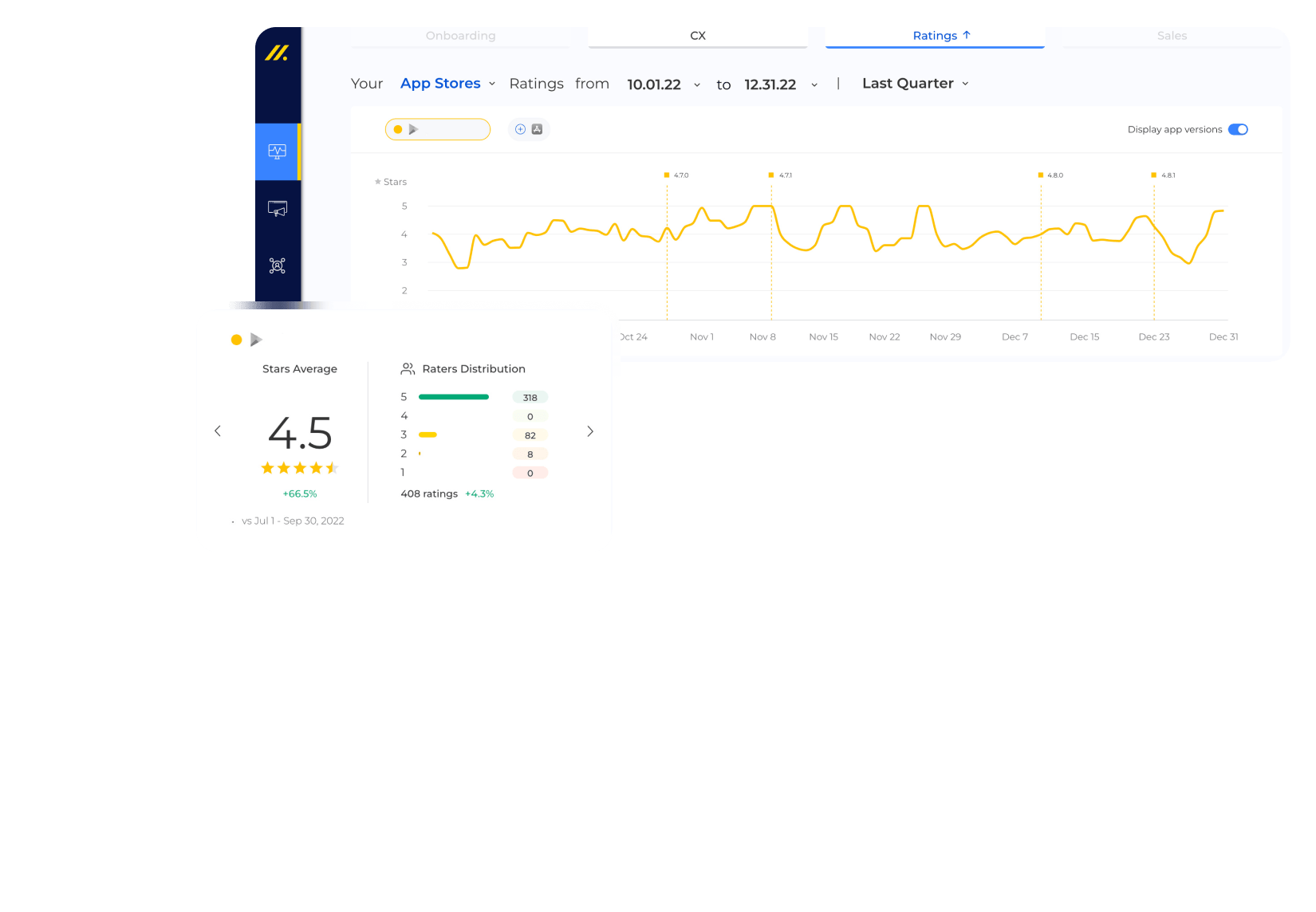
Task: Click the +4.3% ratings change
Action: 479,494
